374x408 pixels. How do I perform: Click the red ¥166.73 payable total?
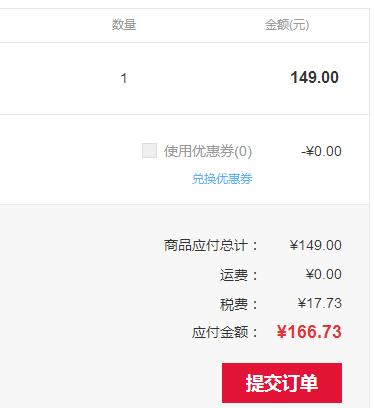point(309,332)
